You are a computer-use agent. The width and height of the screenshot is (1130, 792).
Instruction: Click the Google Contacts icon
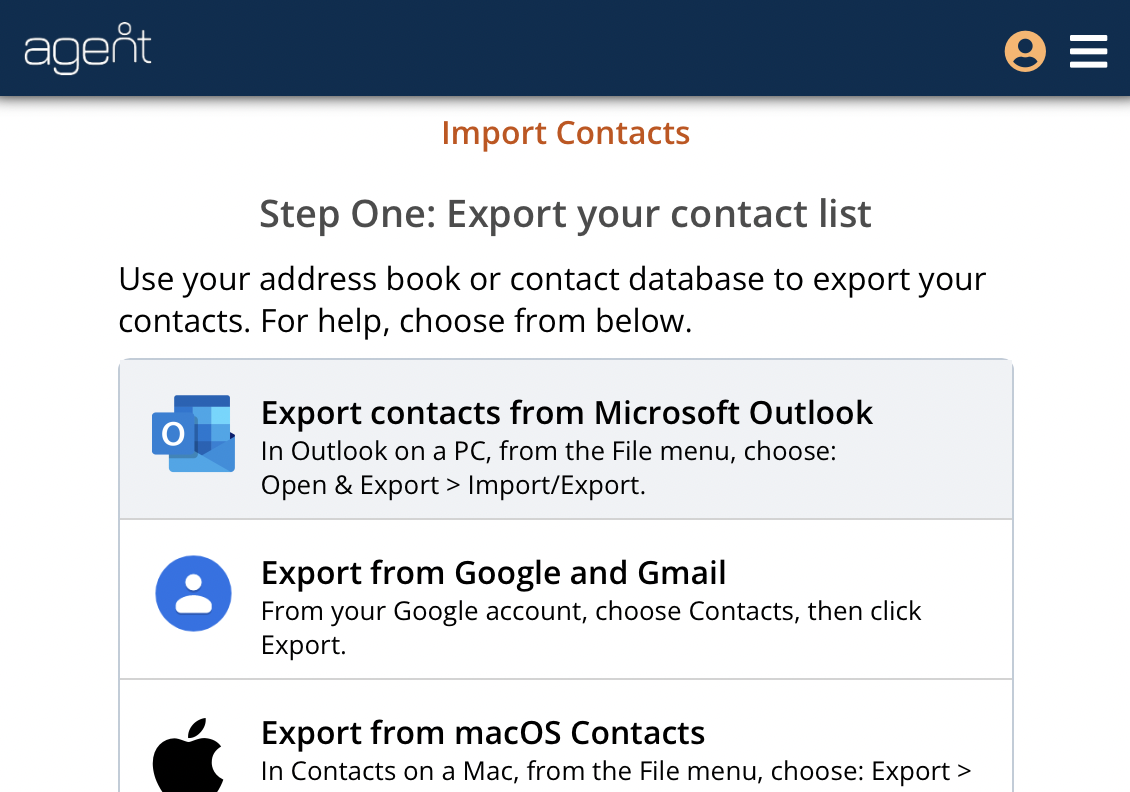(193, 593)
